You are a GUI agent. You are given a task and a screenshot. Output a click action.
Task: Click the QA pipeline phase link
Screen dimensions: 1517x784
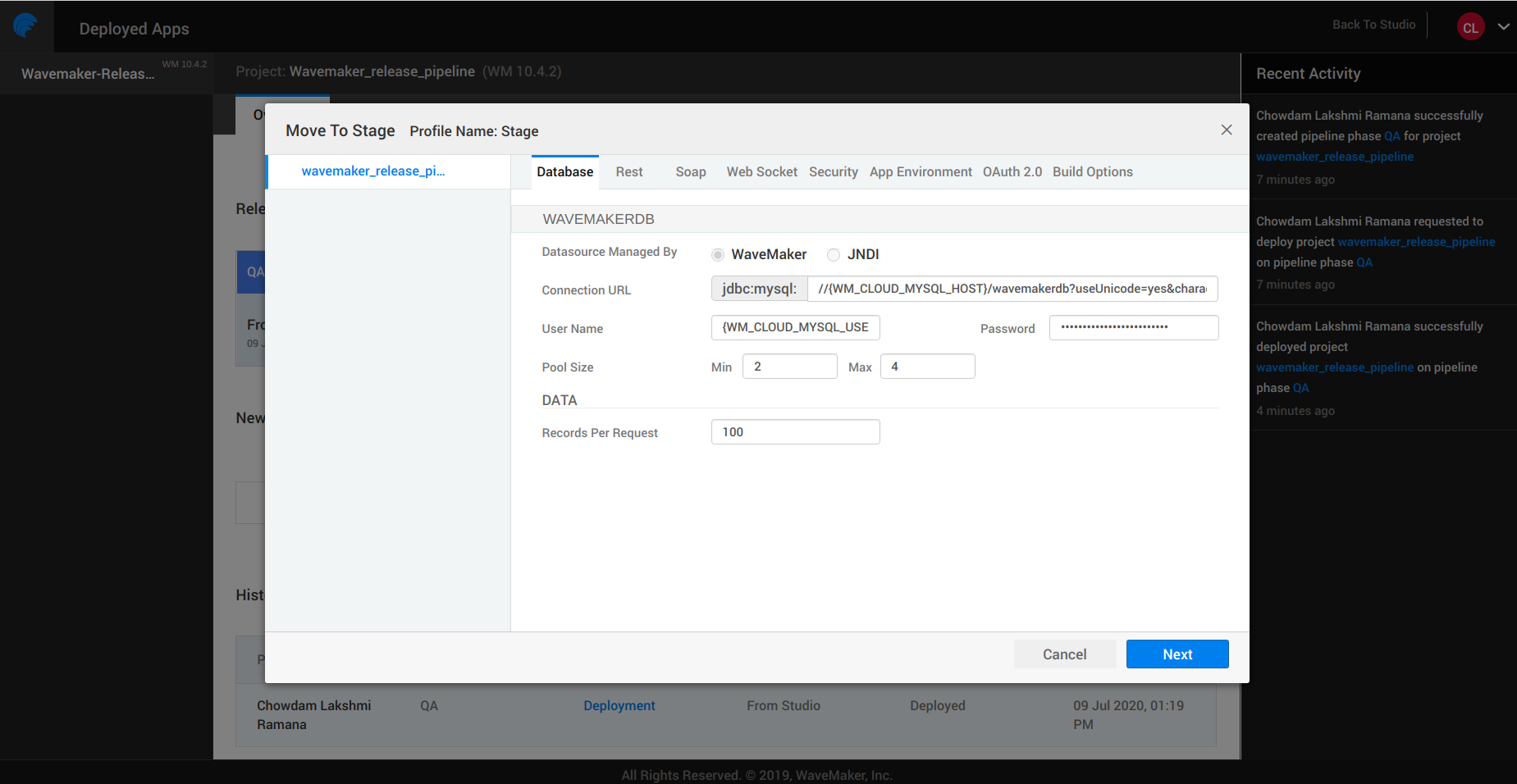pos(1392,136)
